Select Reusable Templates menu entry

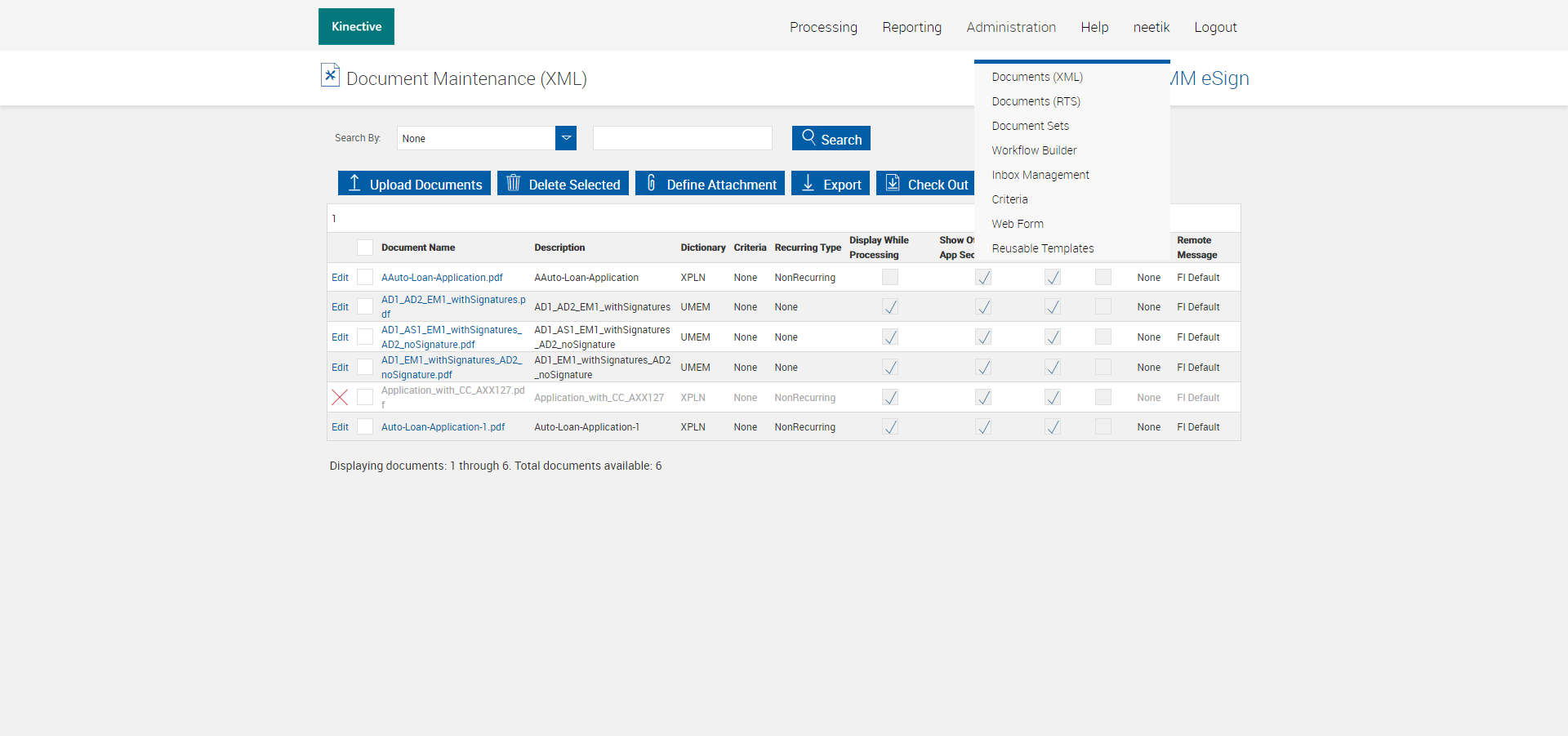[1042, 248]
